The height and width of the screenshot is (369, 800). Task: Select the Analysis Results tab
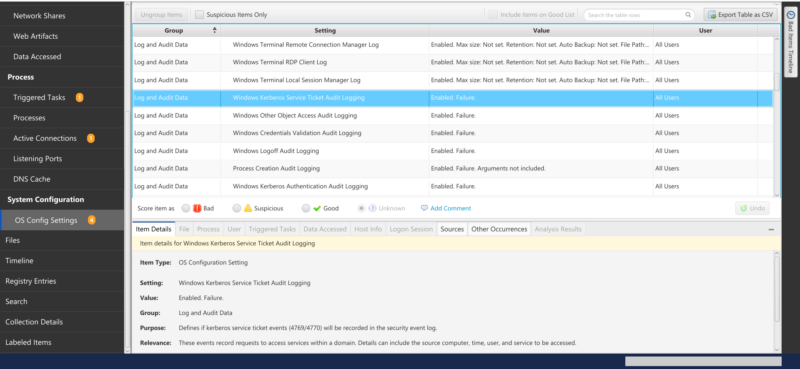pyautogui.click(x=558, y=229)
